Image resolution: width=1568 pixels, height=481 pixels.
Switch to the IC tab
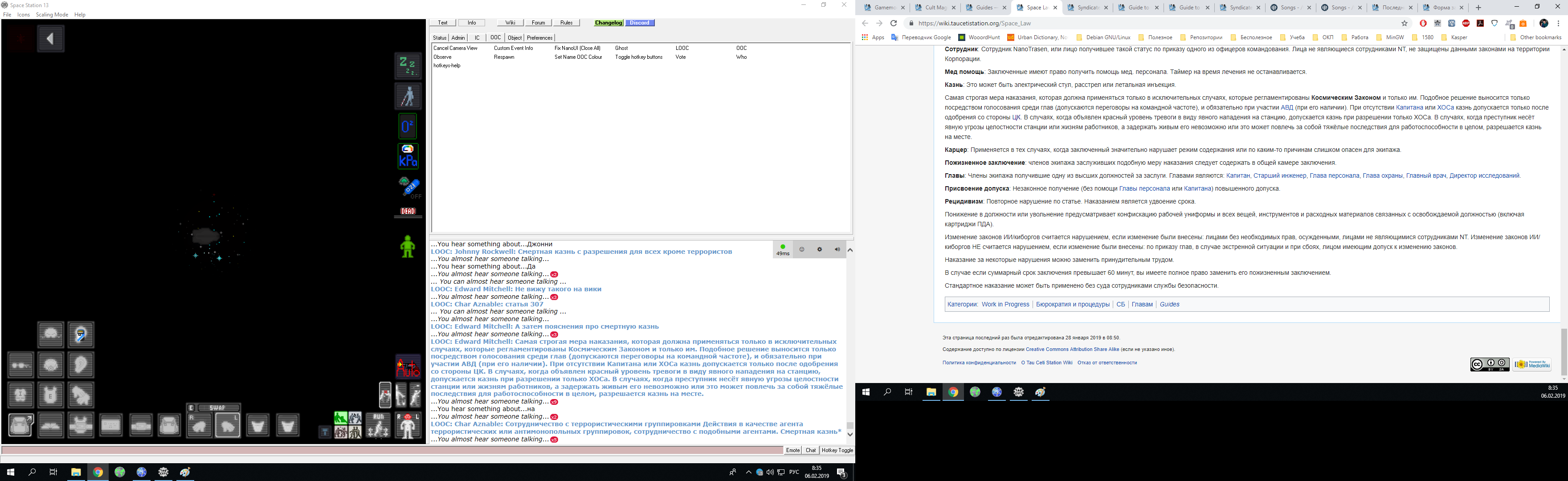click(477, 38)
